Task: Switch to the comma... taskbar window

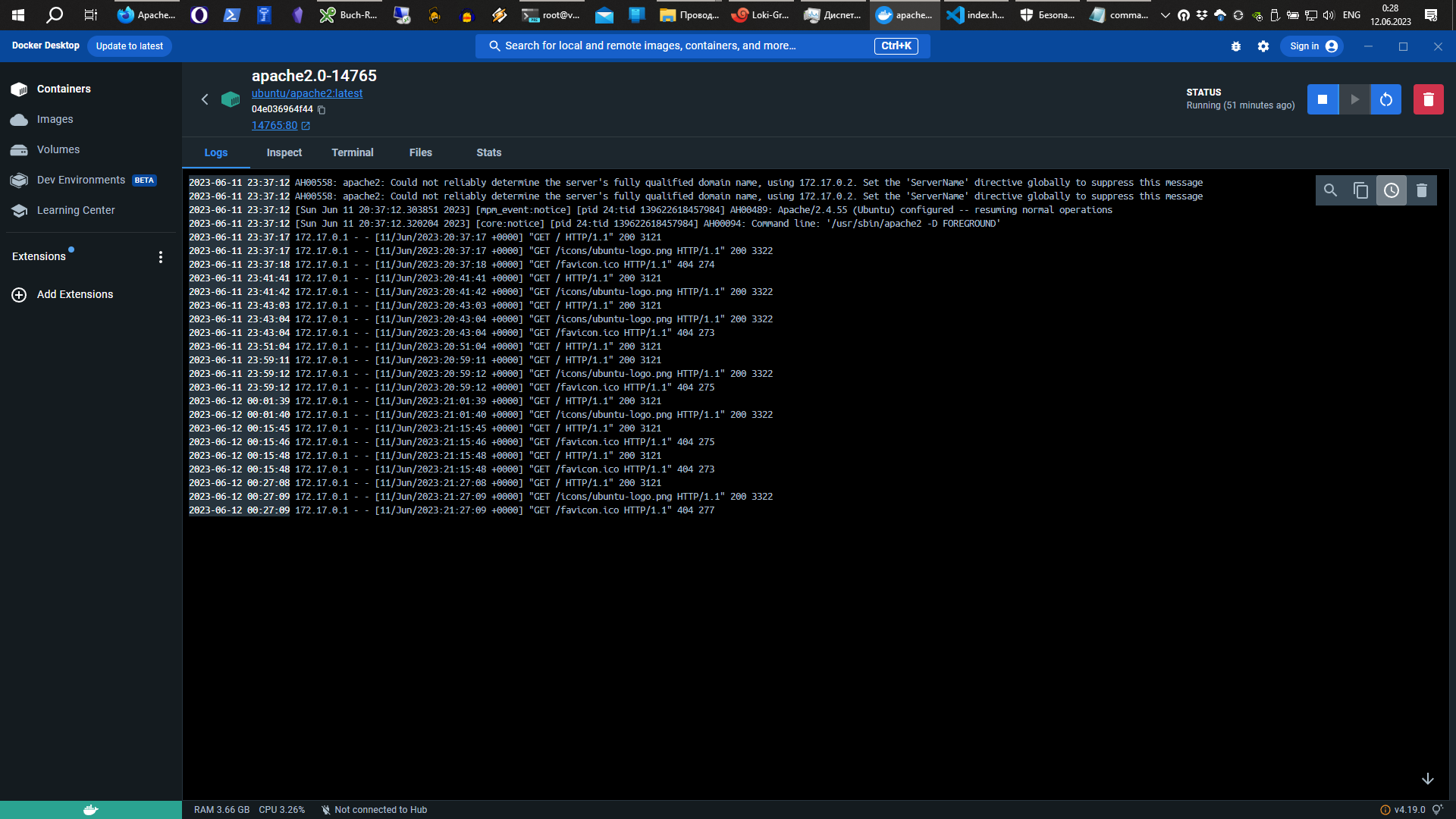Action: click(1119, 15)
